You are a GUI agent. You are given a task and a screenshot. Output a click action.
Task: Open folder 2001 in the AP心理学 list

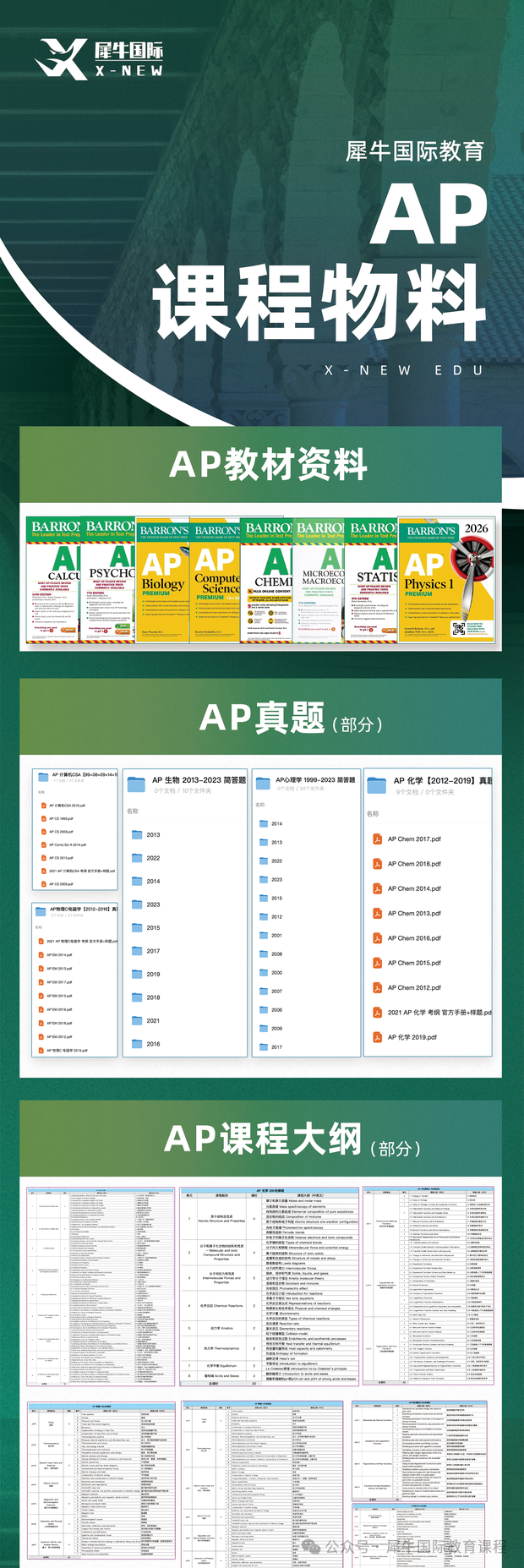pos(271,935)
